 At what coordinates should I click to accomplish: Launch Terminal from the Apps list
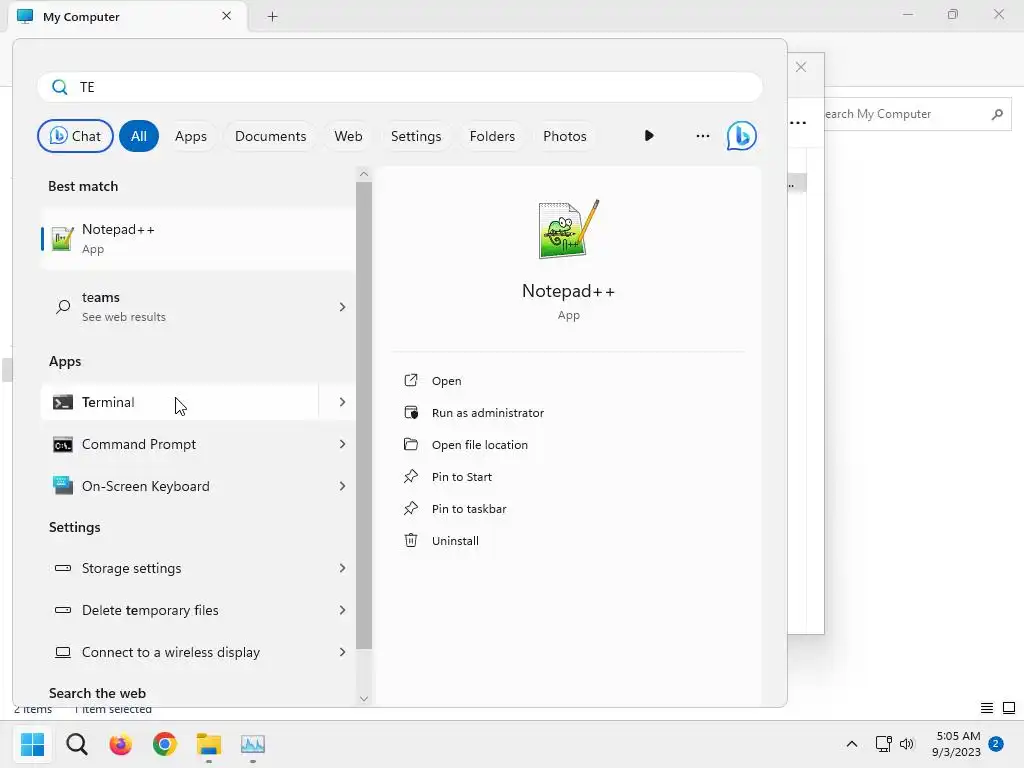[x=180, y=402]
